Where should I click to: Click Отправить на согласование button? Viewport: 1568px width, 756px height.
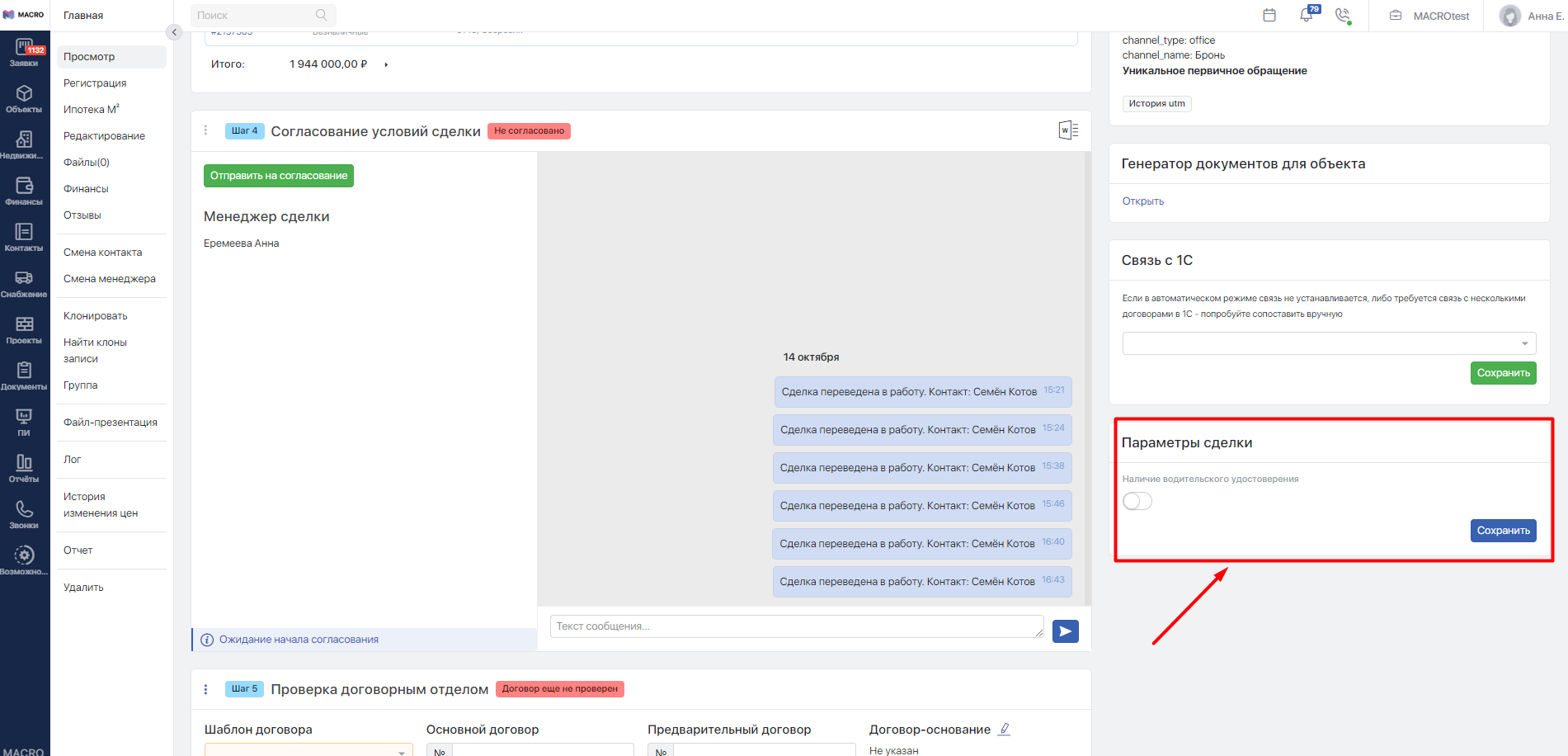279,176
